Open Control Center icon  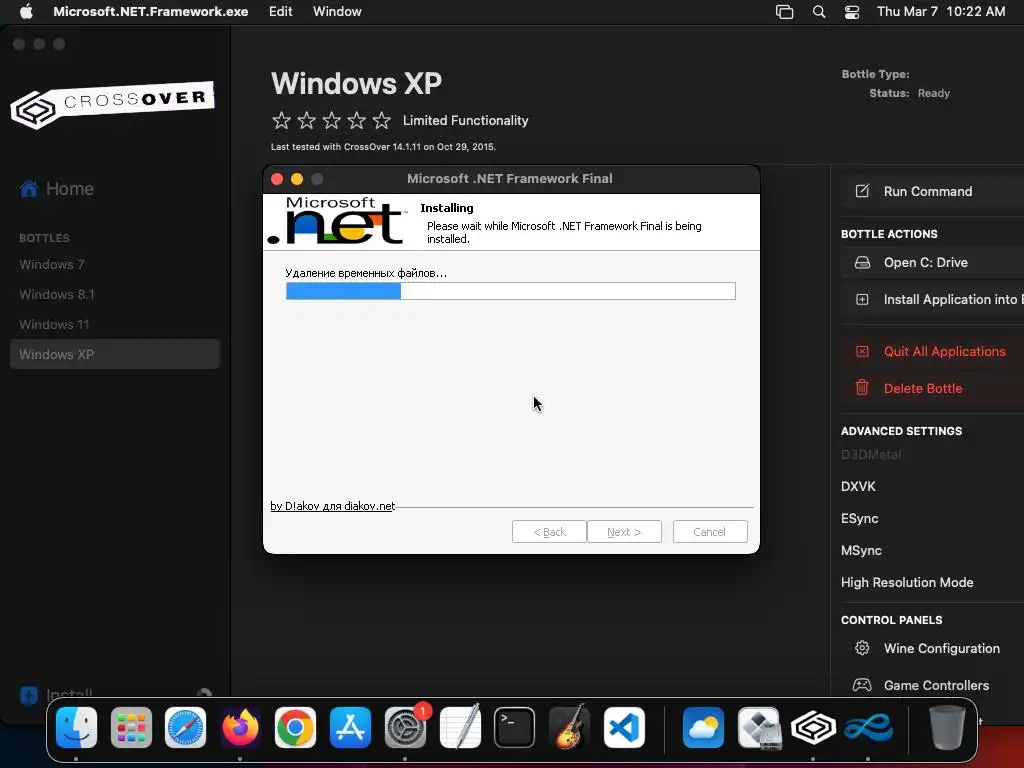pyautogui.click(x=852, y=12)
